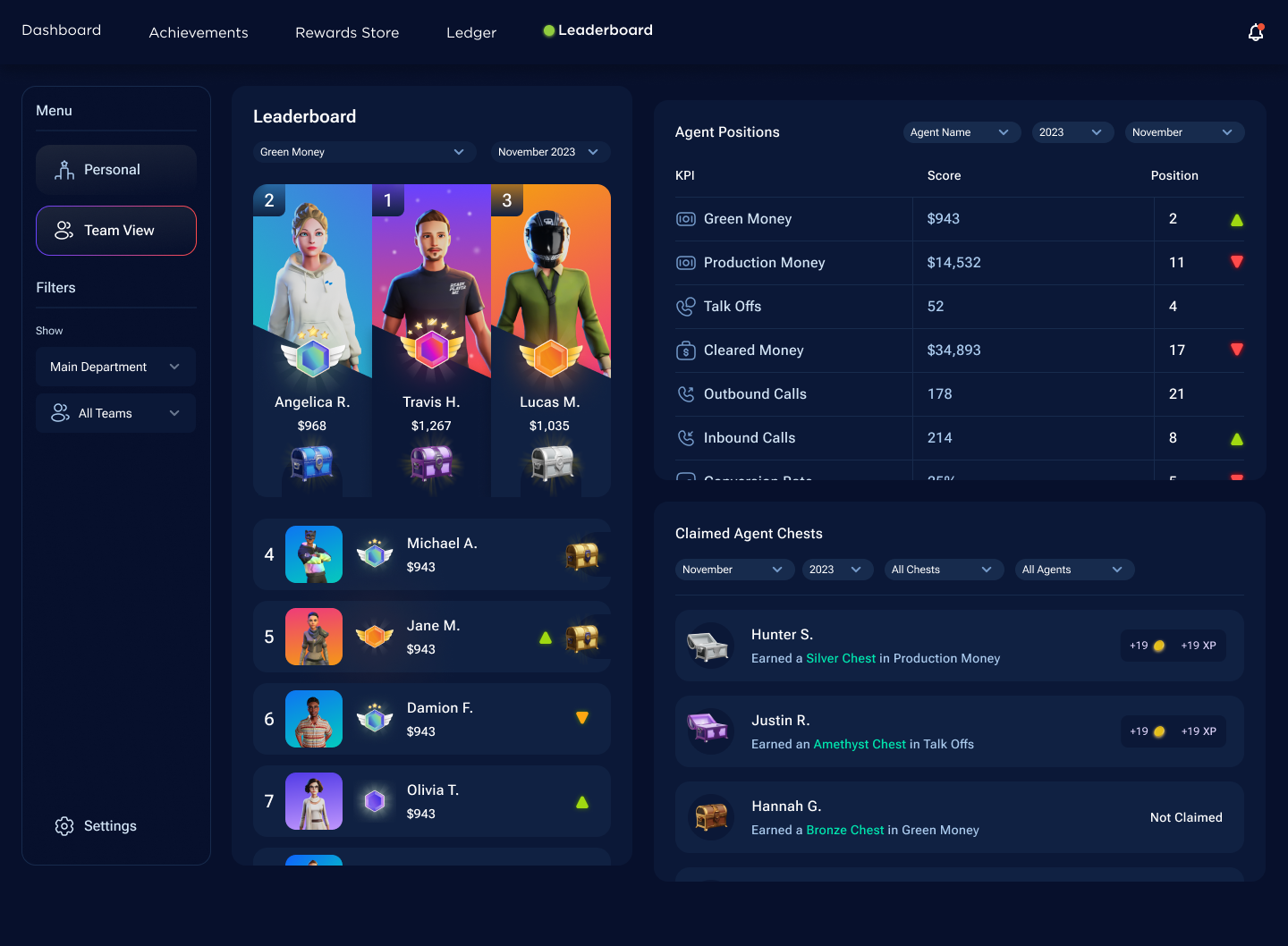Click the Production Money score $14,532
Image resolution: width=1288 pixels, height=946 pixels.
pos(953,263)
